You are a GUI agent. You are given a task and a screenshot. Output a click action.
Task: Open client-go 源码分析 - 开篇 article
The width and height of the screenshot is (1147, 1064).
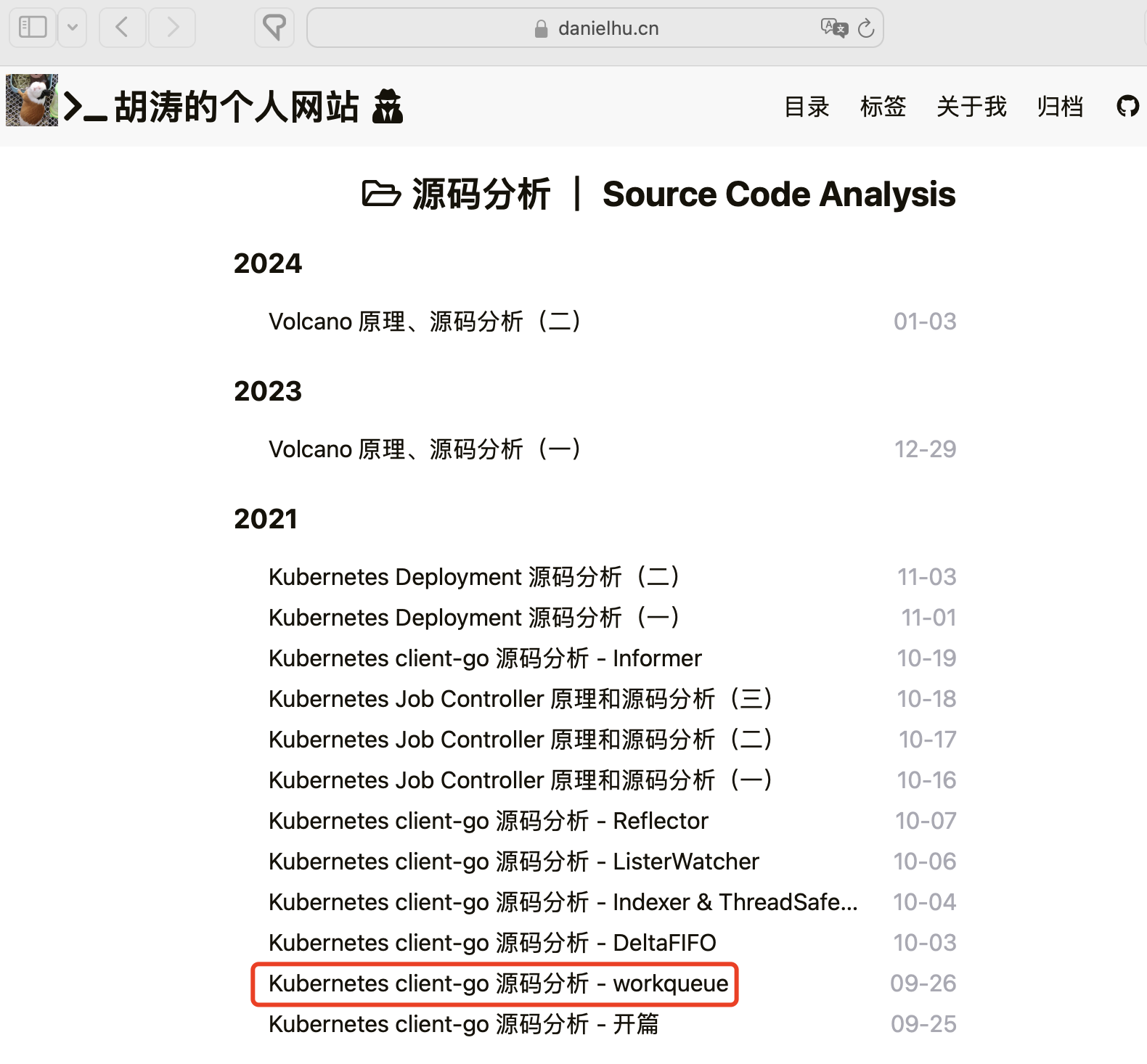click(x=464, y=1023)
